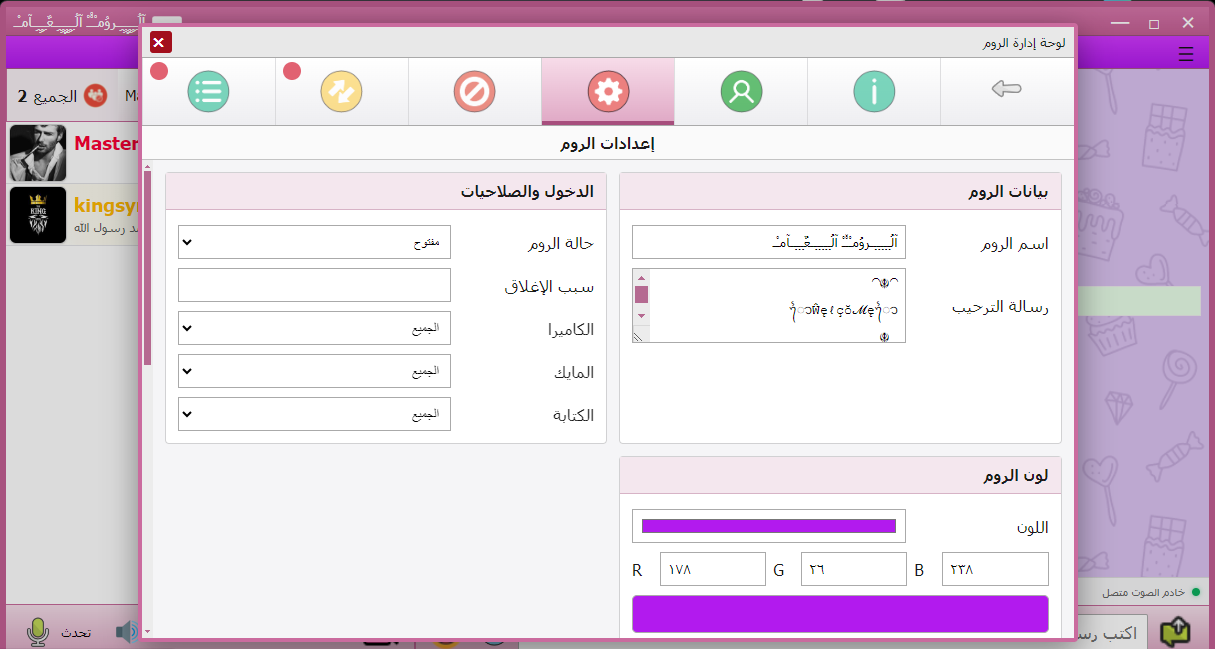
Task: Click the message input box in the main window
Action: (x=1110, y=632)
